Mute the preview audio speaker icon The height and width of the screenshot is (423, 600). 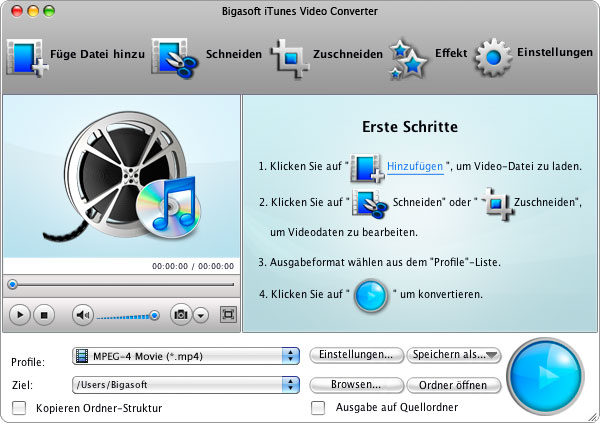click(x=83, y=315)
